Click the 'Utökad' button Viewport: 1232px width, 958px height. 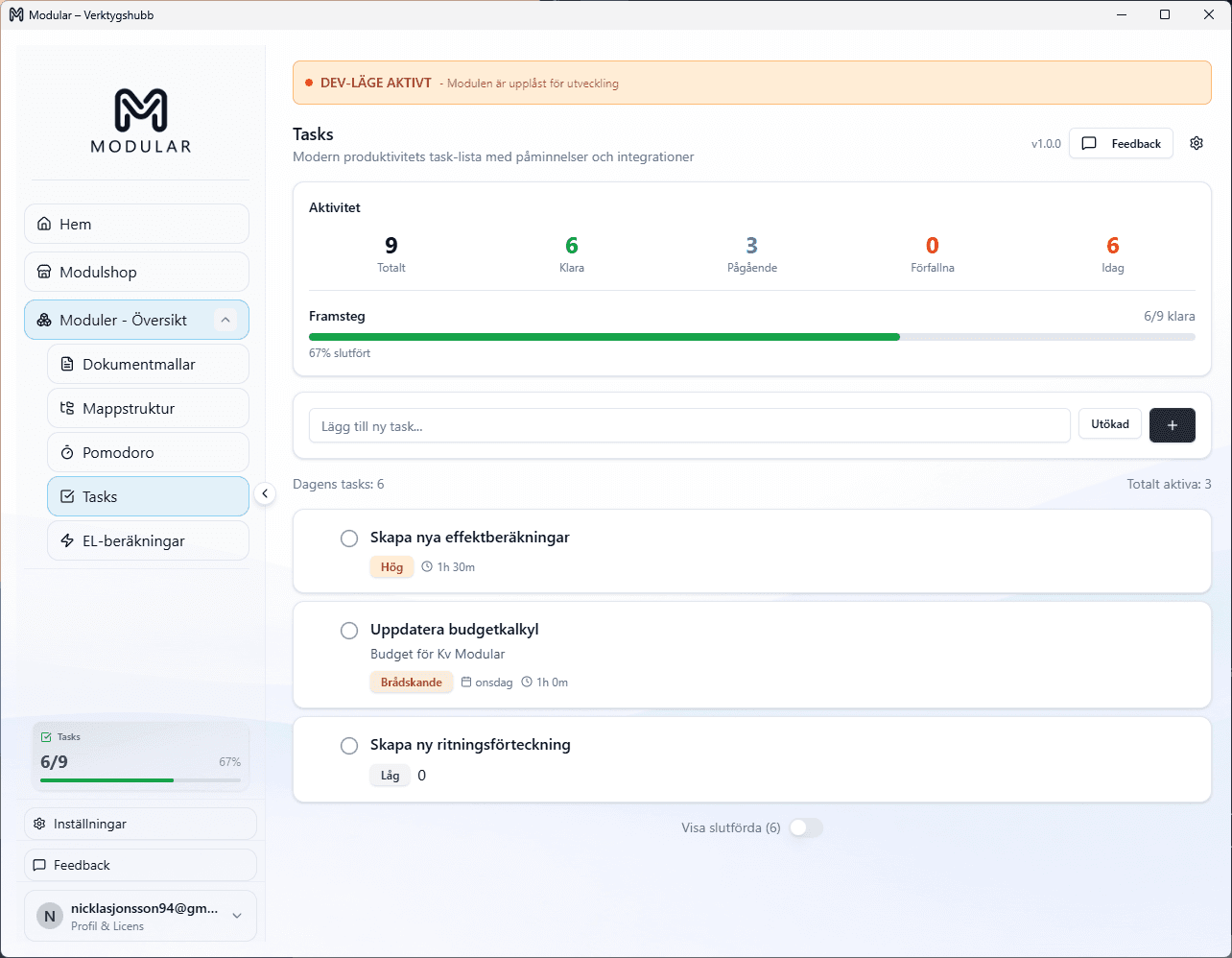[x=1109, y=424]
